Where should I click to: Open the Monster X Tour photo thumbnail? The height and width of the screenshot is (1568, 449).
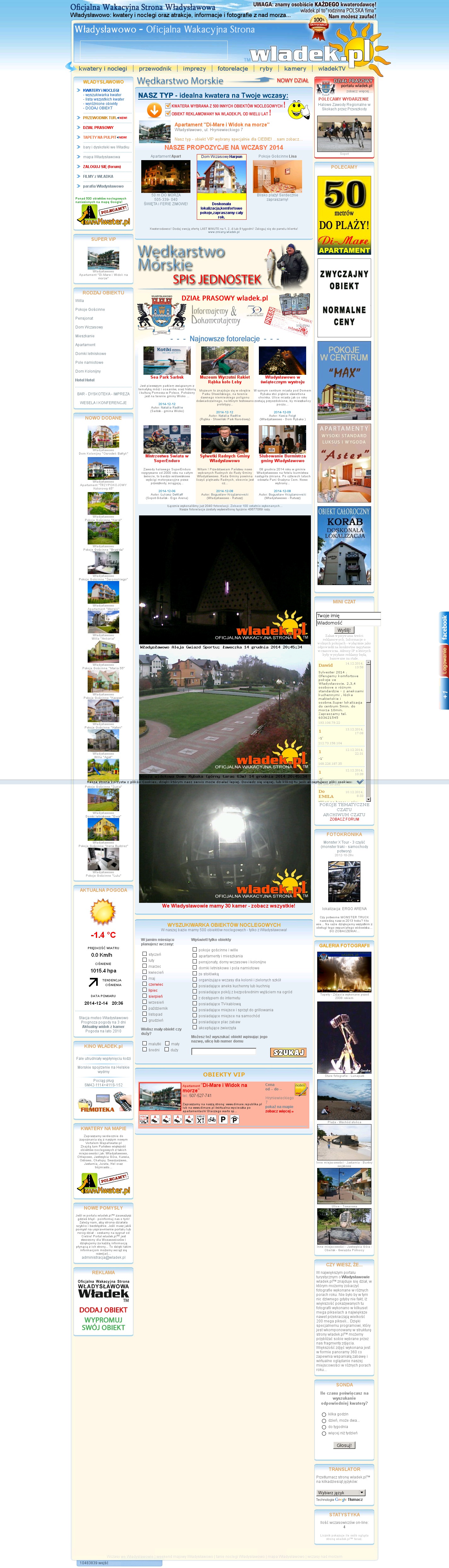point(344,881)
